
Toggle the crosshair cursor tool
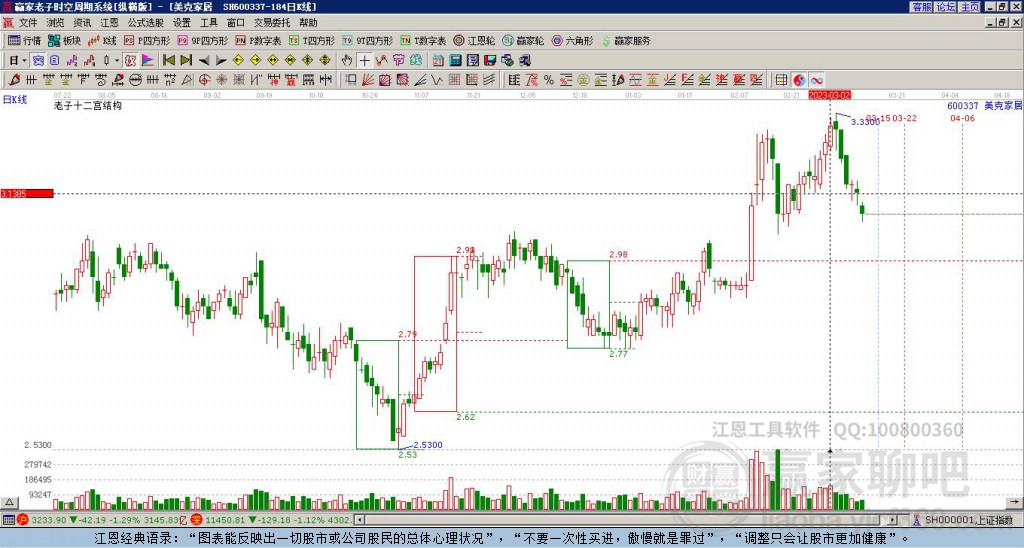pos(364,61)
